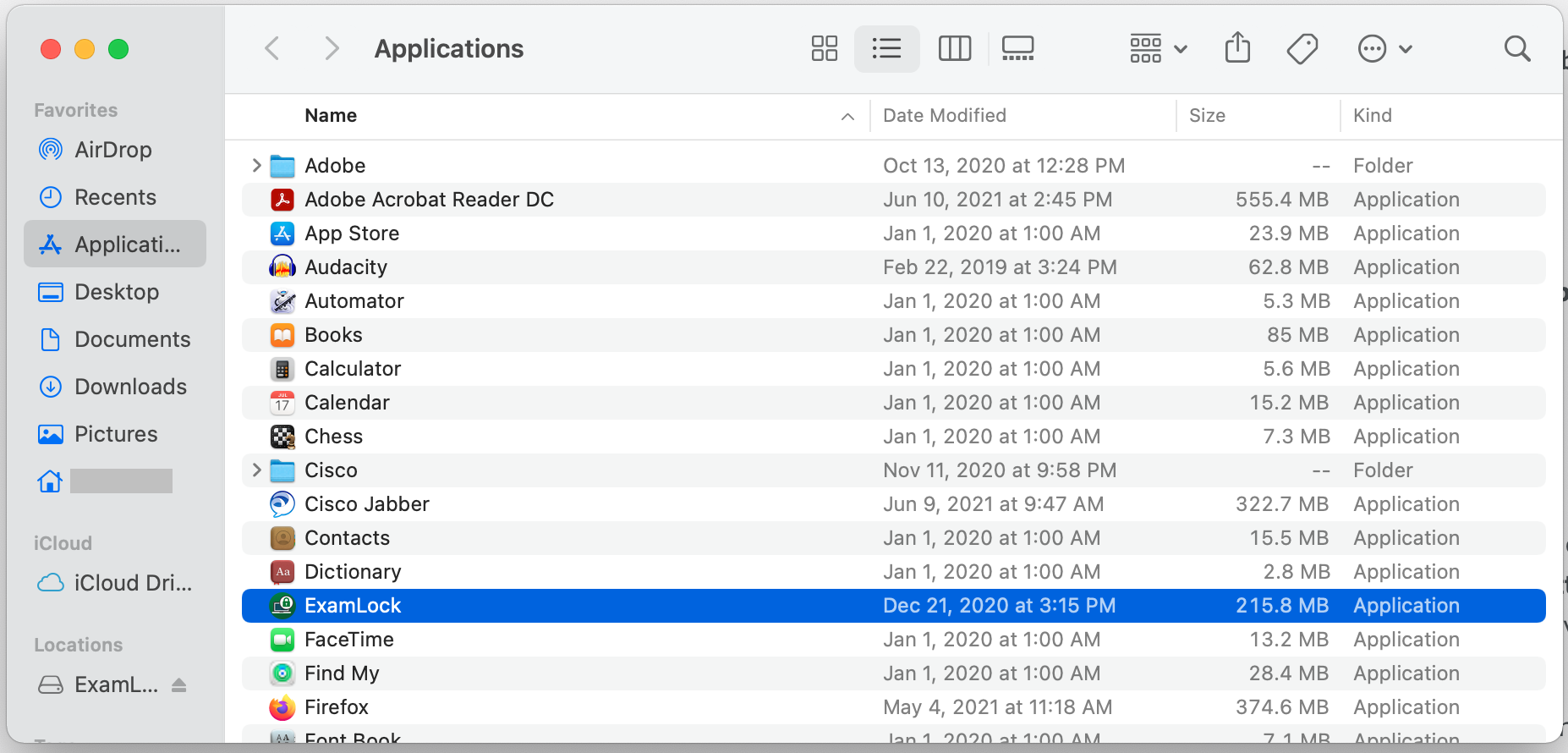
Task: Toggle sort direction arrow in Name column
Action: coord(847,116)
